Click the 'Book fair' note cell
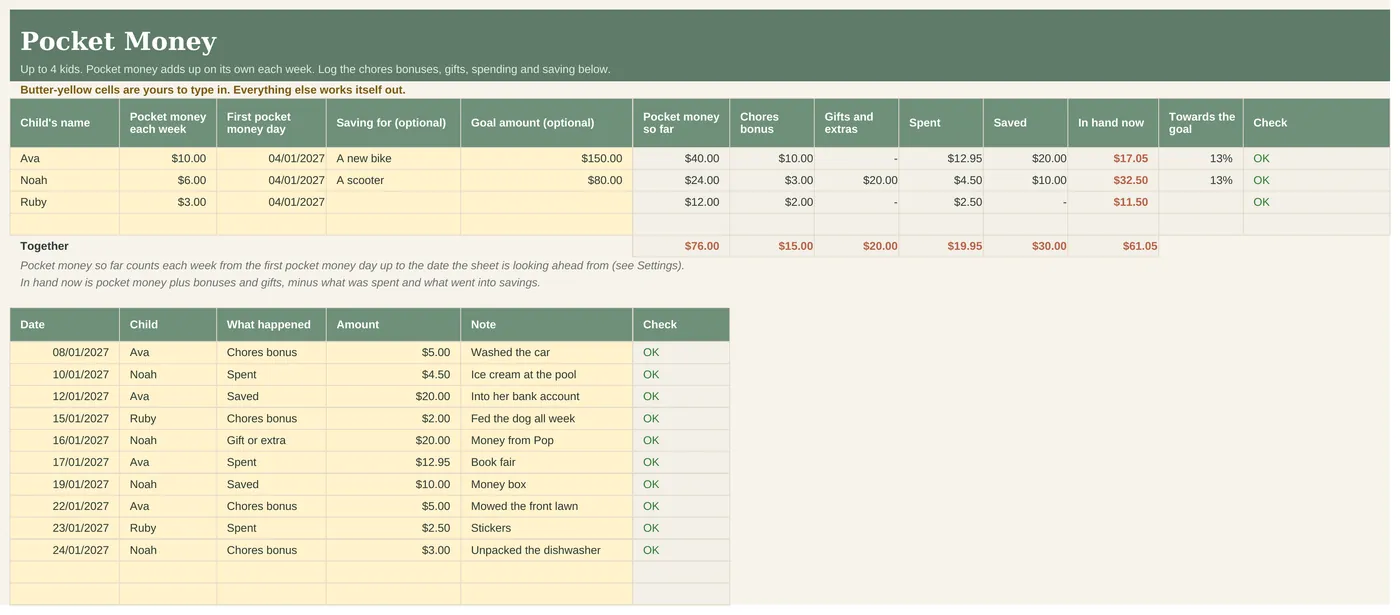Image resolution: width=1400 pixels, height=615 pixels. pyautogui.click(x=546, y=462)
